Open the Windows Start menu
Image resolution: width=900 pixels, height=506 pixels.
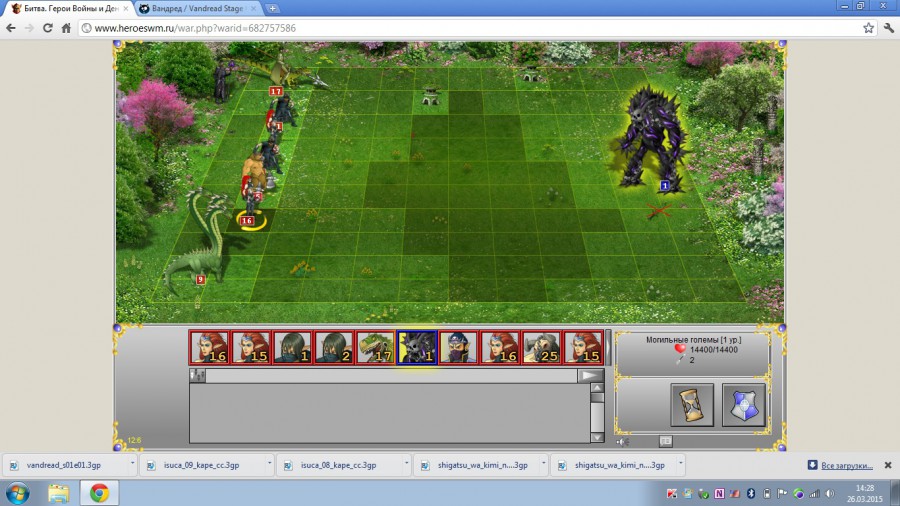(x=17, y=493)
